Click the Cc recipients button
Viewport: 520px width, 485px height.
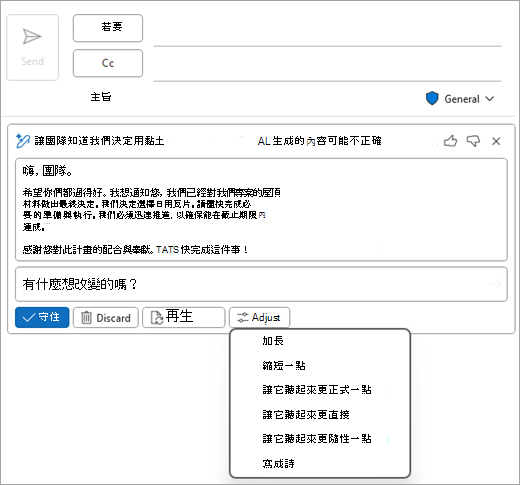pyautogui.click(x=108, y=63)
